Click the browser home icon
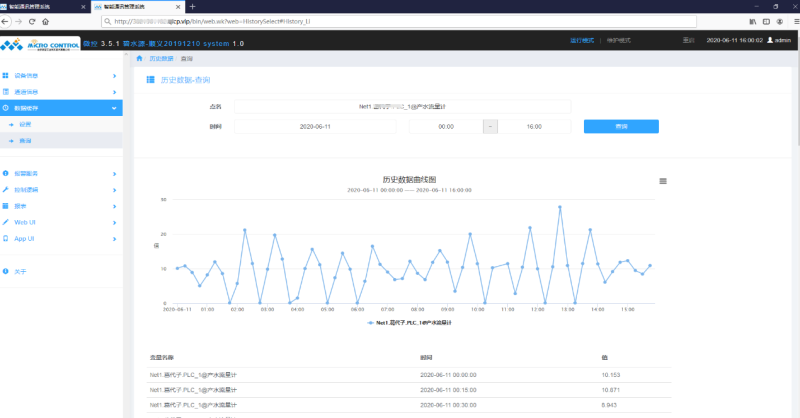 [x=45, y=21]
